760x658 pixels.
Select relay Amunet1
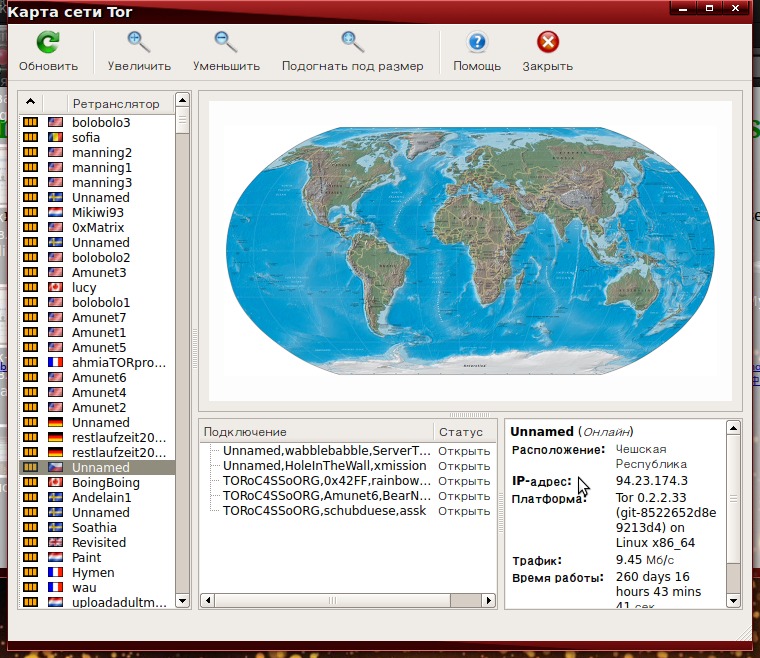click(x=97, y=332)
